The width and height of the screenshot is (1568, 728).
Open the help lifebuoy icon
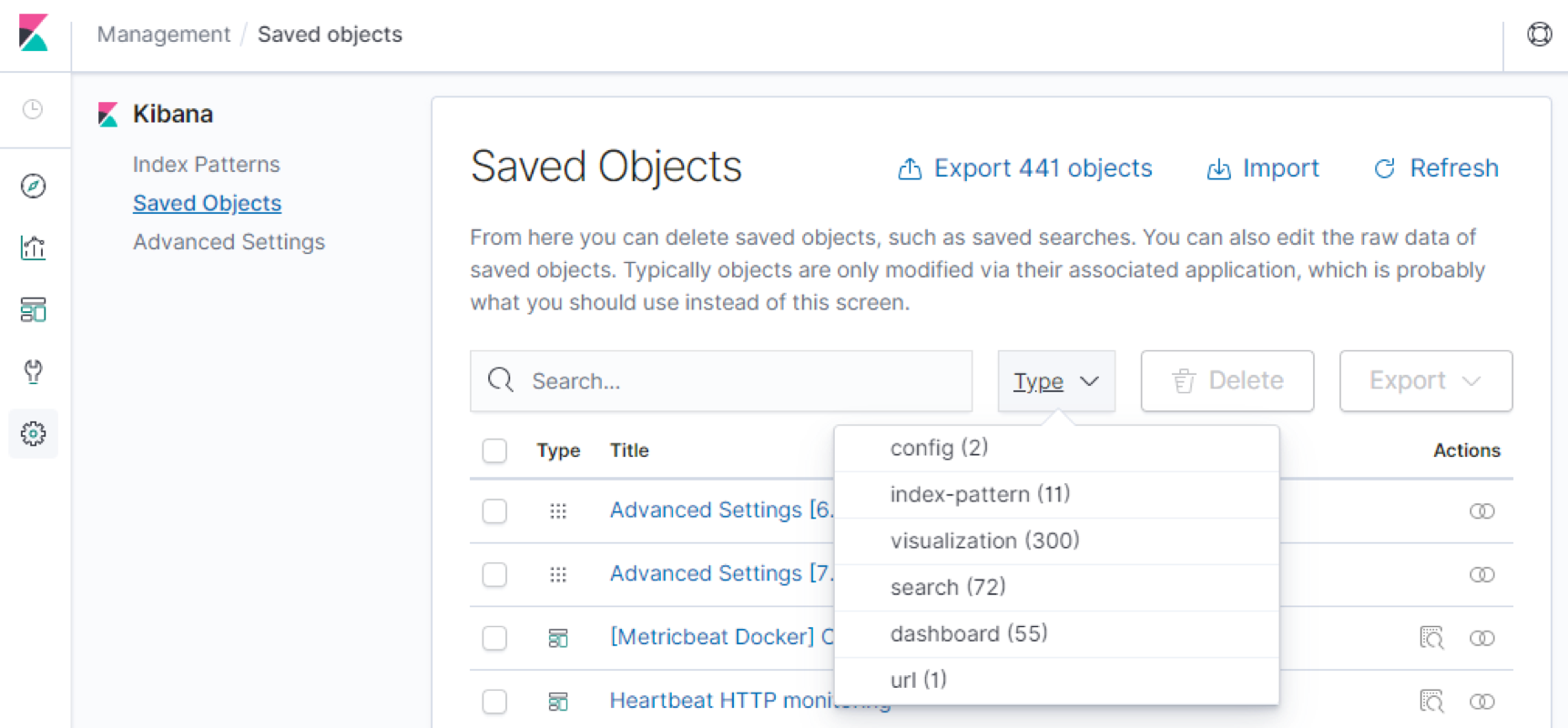pos(1539,35)
